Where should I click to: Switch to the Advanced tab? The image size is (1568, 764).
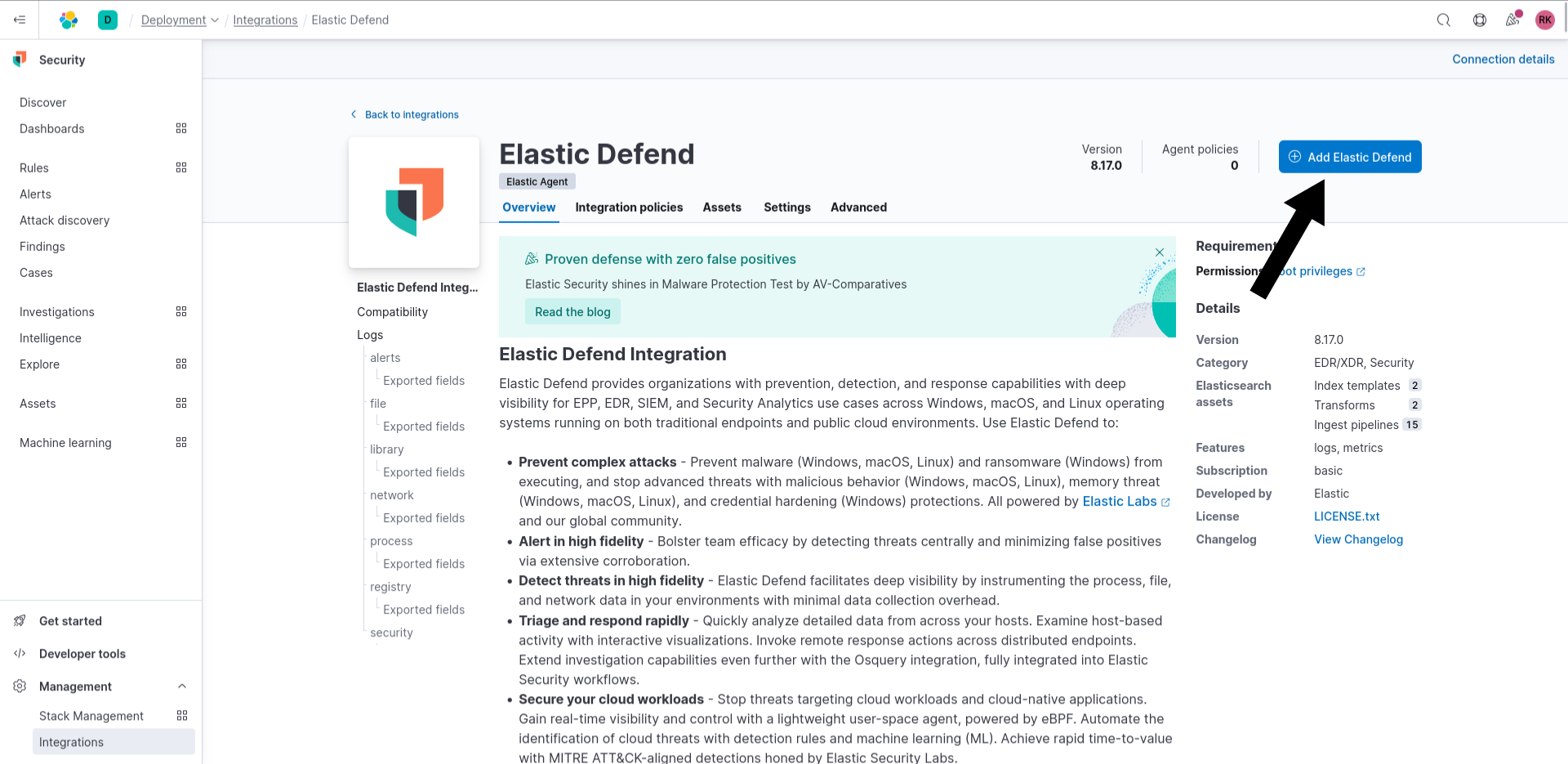click(x=858, y=208)
